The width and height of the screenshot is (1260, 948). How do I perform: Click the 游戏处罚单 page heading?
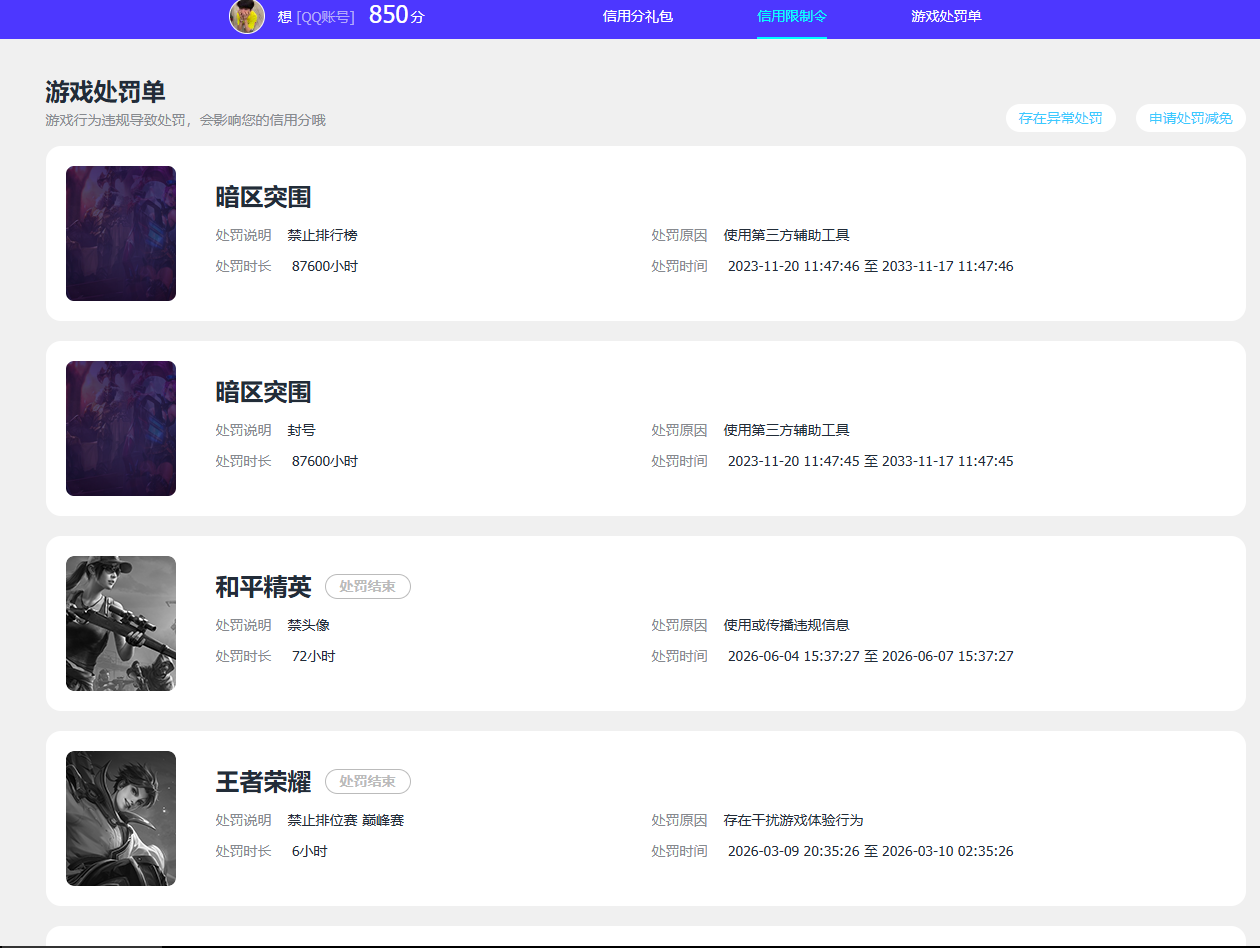[105, 92]
